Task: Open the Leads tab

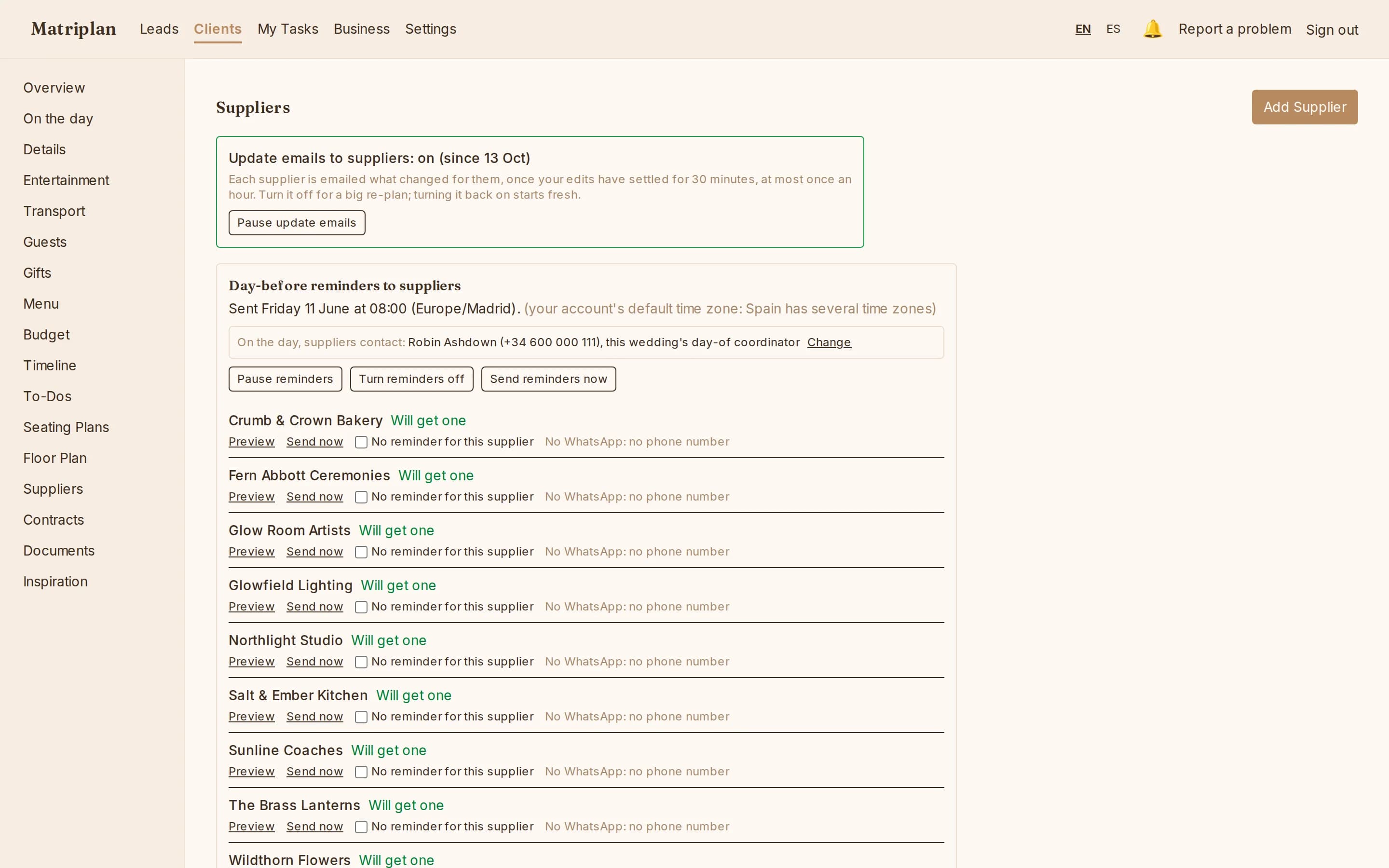Action: (159, 29)
